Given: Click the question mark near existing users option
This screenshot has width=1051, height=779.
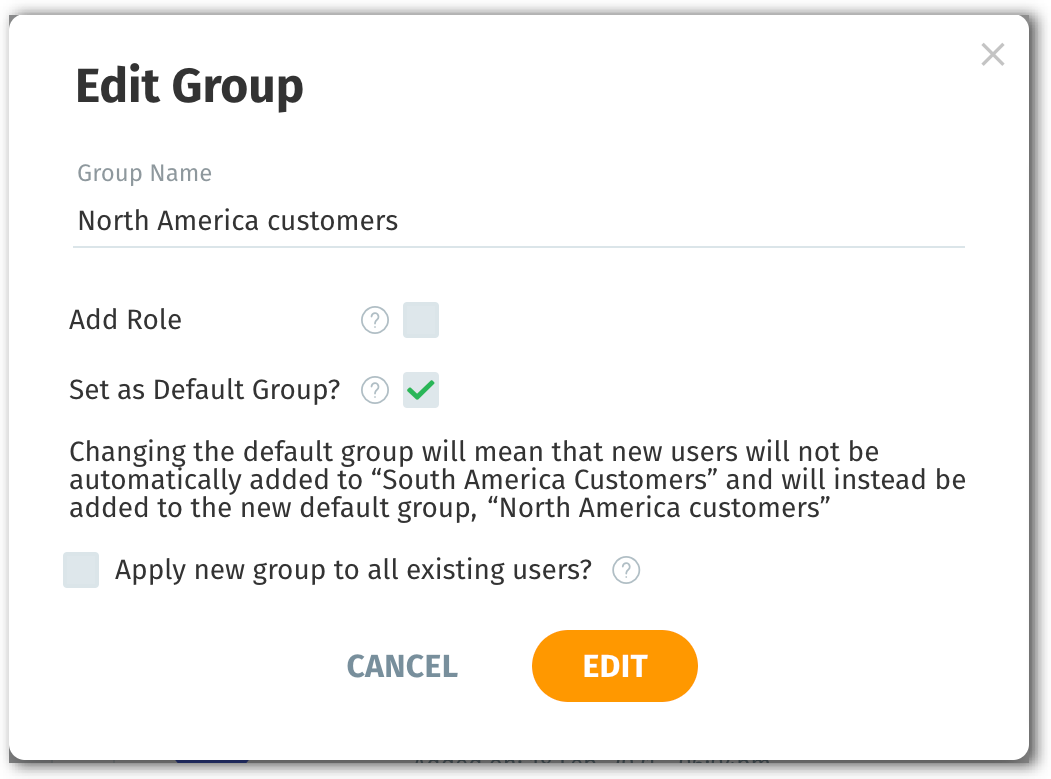Looking at the screenshot, I should click(x=626, y=570).
